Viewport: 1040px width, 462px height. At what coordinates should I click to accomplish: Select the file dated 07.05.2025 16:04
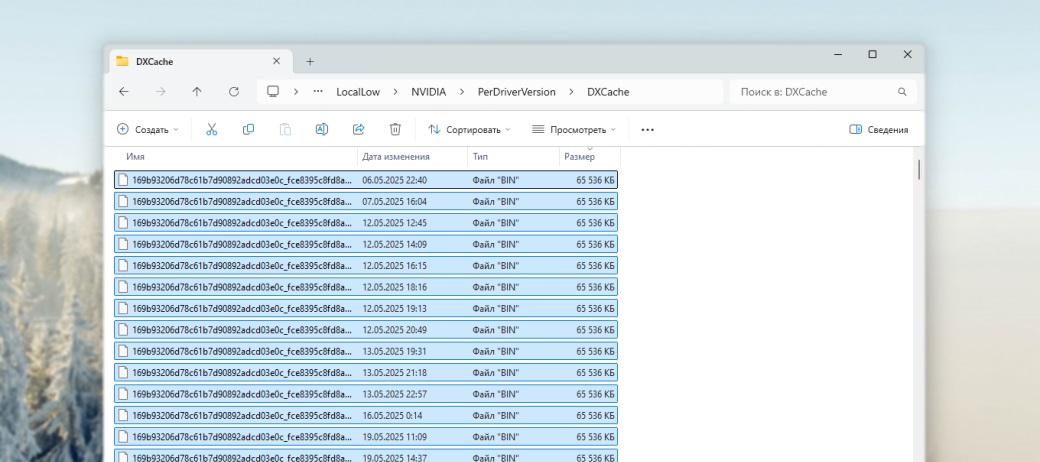coord(366,202)
